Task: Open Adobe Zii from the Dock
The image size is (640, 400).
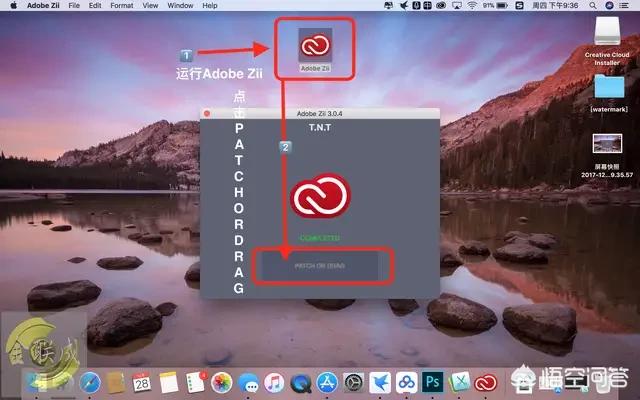Action: click(486, 383)
